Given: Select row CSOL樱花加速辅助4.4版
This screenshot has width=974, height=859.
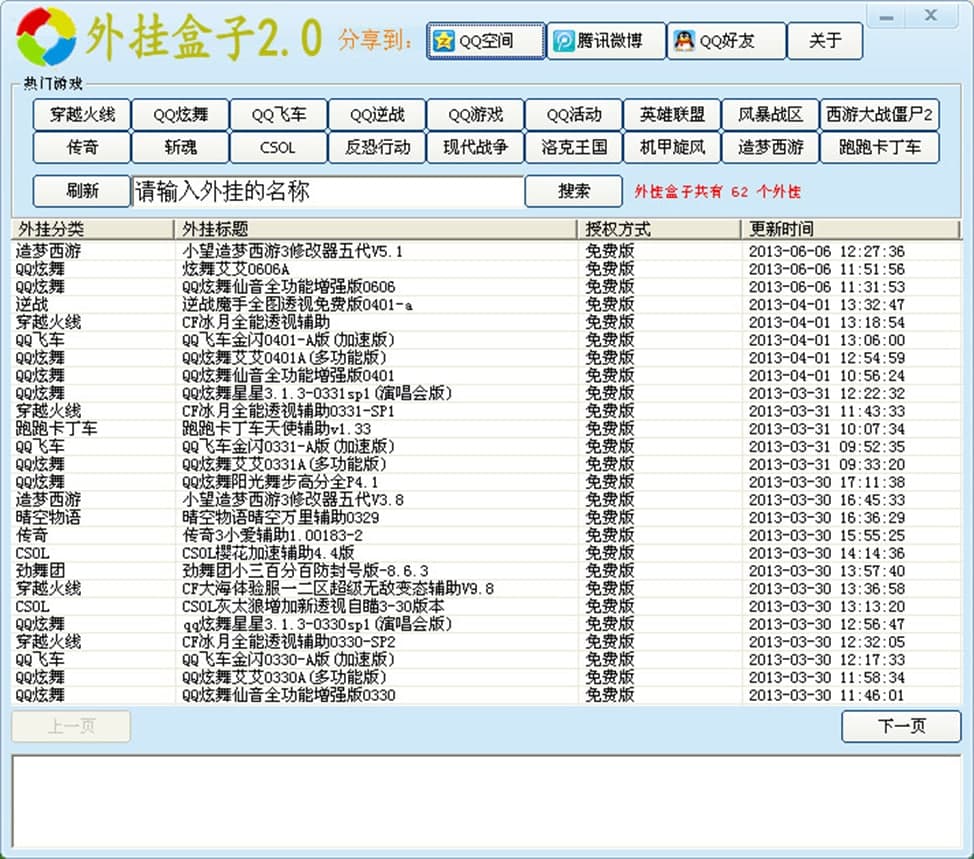Looking at the screenshot, I should click(x=486, y=553).
